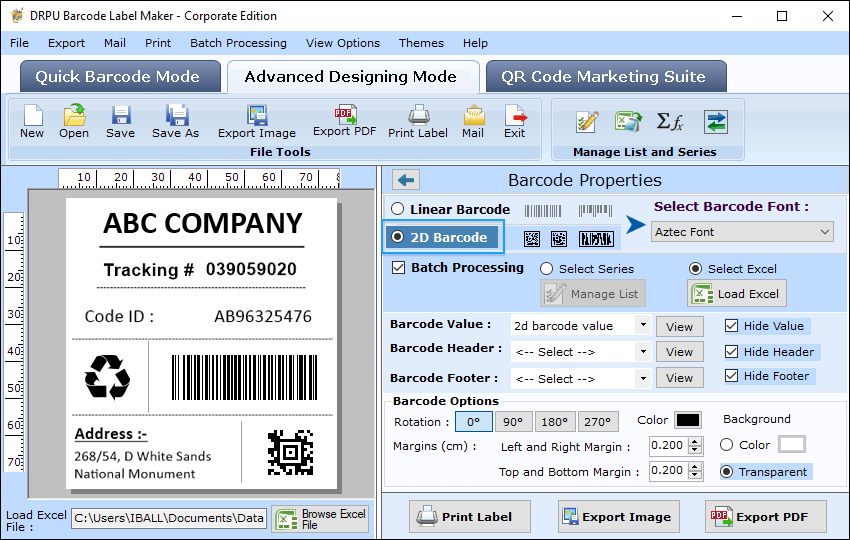The image size is (850, 540).
Task: Click the Save icon in File Tools
Action: click(x=120, y=115)
